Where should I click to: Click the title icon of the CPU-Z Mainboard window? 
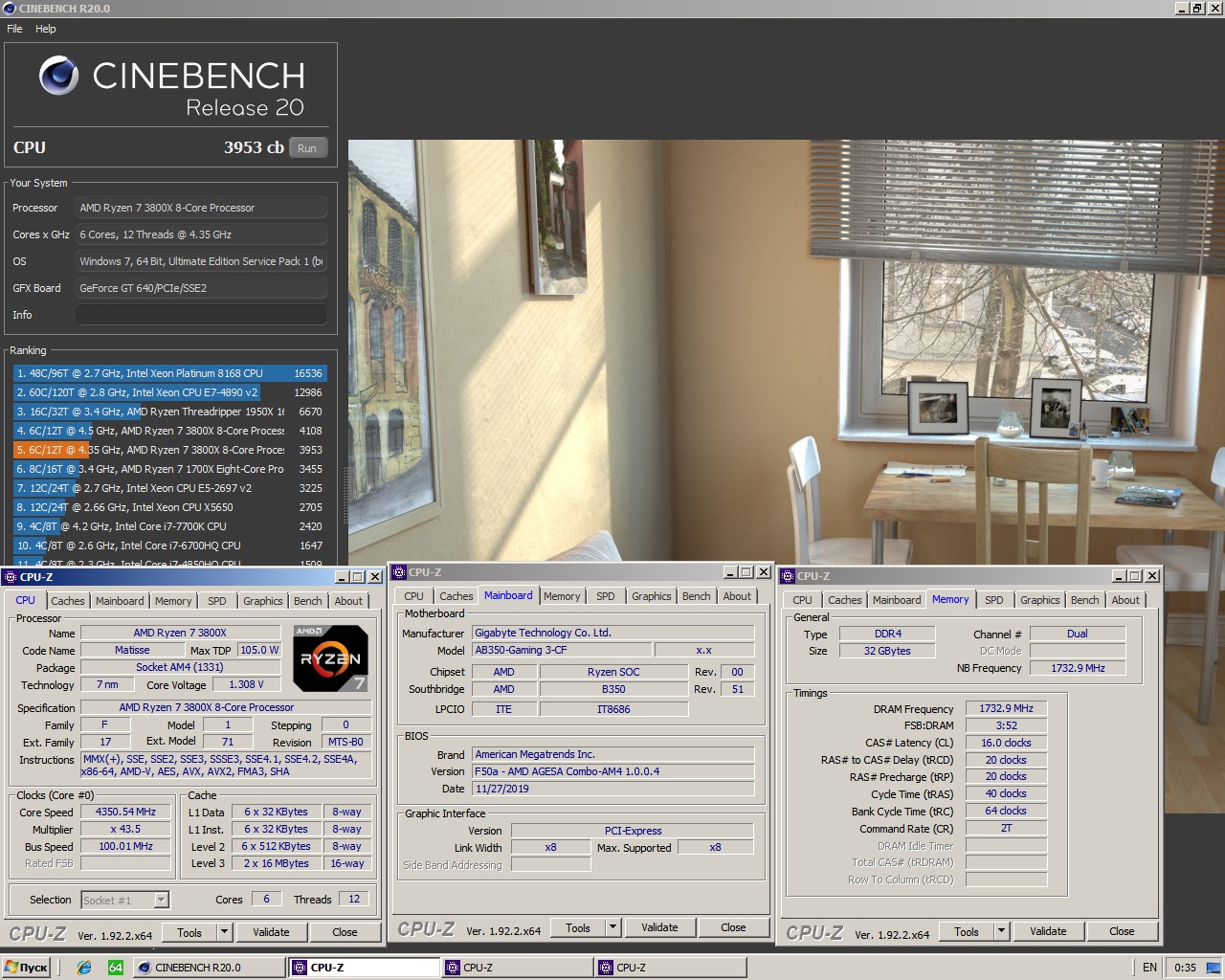click(x=399, y=572)
